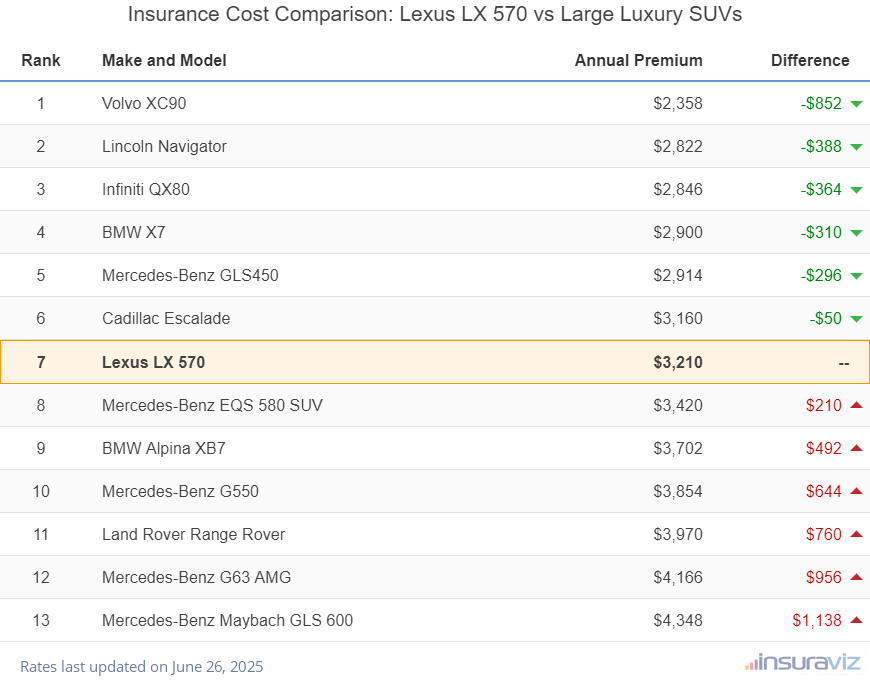This screenshot has height=682, width=870.
Task: Click the green down arrow beside -$388
Action: coord(856,147)
